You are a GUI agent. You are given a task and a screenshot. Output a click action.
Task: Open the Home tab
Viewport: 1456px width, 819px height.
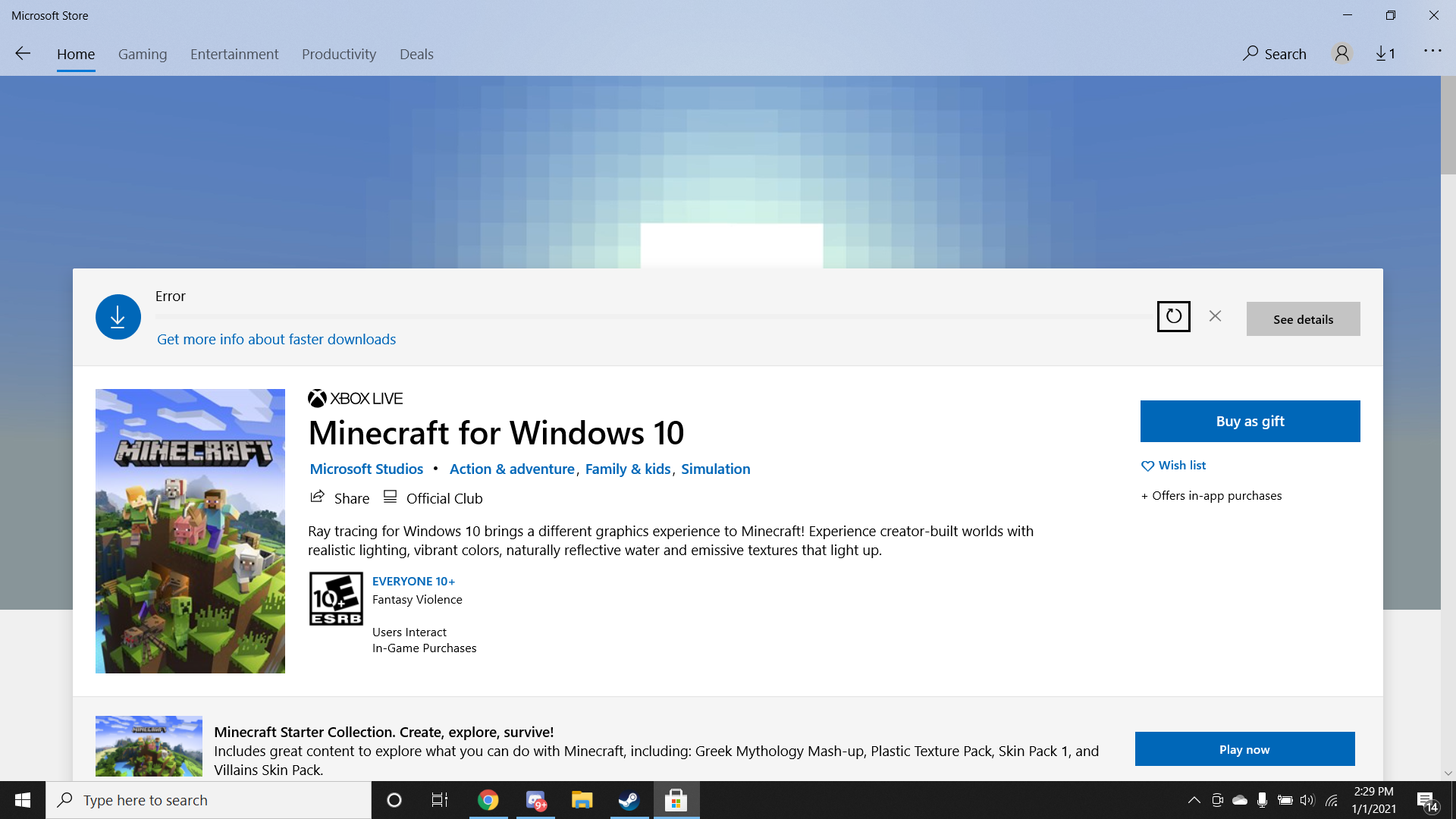coord(76,54)
